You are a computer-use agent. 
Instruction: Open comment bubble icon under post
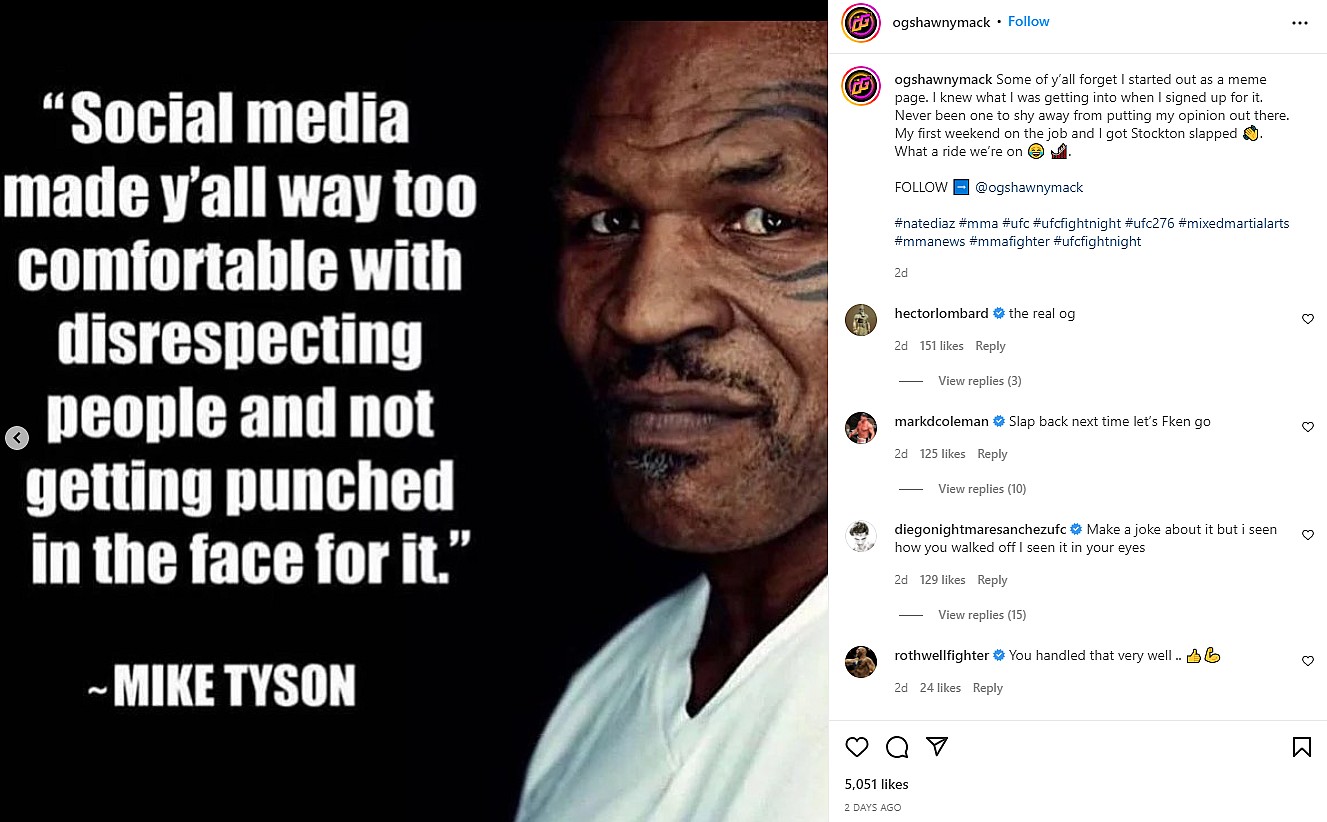click(897, 747)
